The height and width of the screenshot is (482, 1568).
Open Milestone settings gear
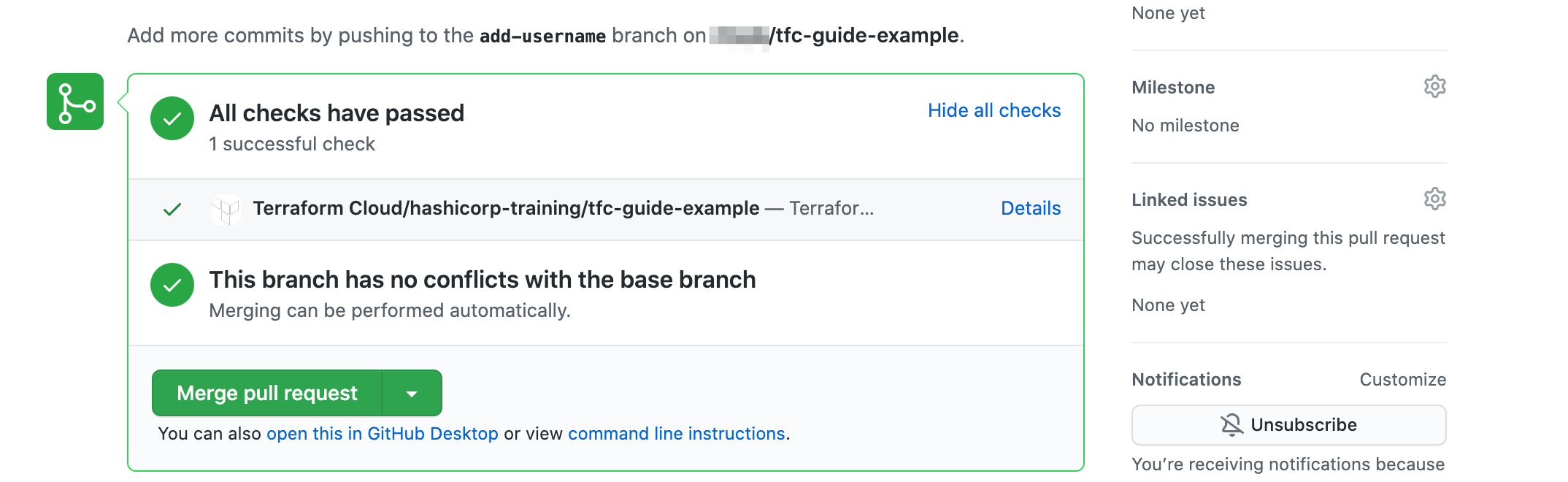point(1435,86)
